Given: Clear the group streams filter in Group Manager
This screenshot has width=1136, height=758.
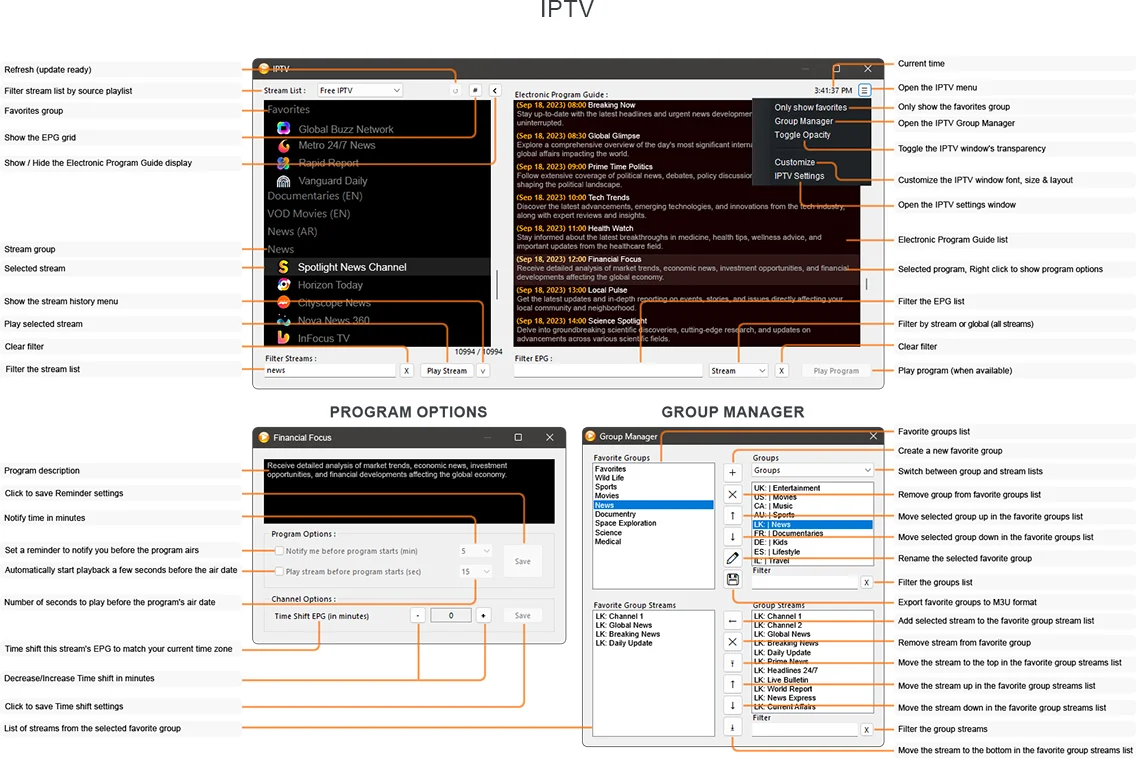Looking at the screenshot, I should (x=866, y=730).
